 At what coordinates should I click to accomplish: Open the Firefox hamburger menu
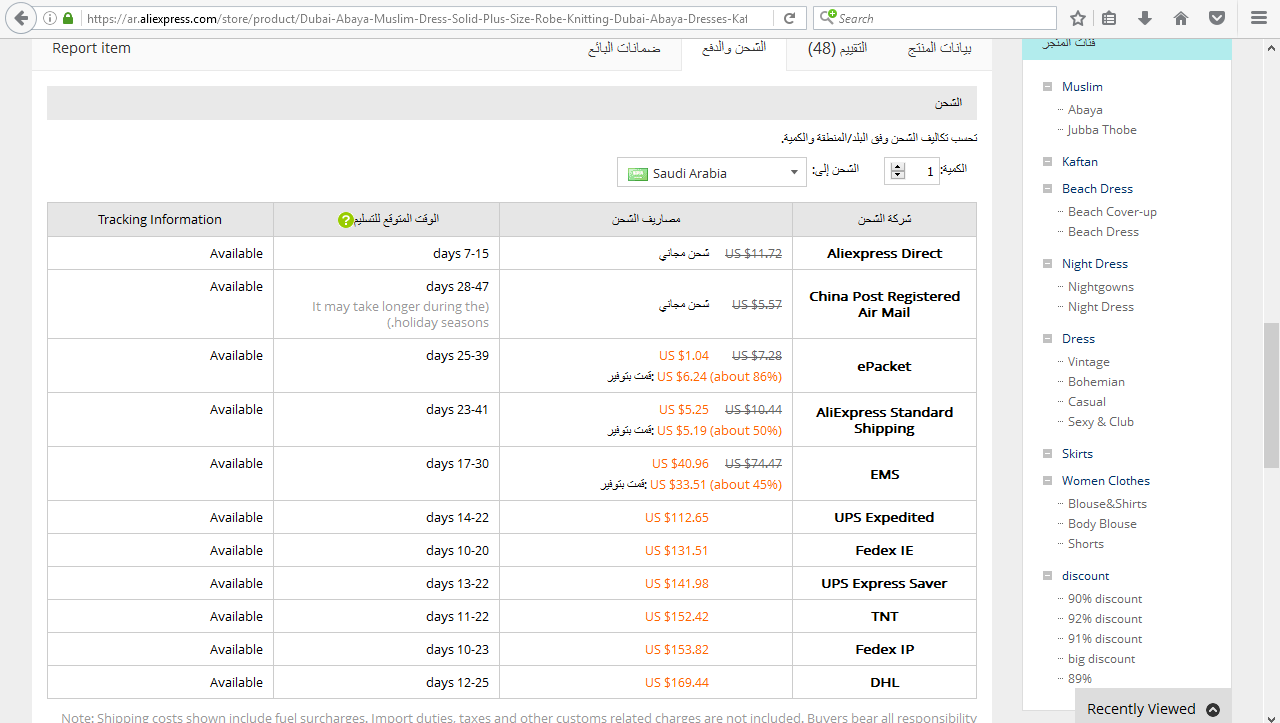click(1258, 18)
